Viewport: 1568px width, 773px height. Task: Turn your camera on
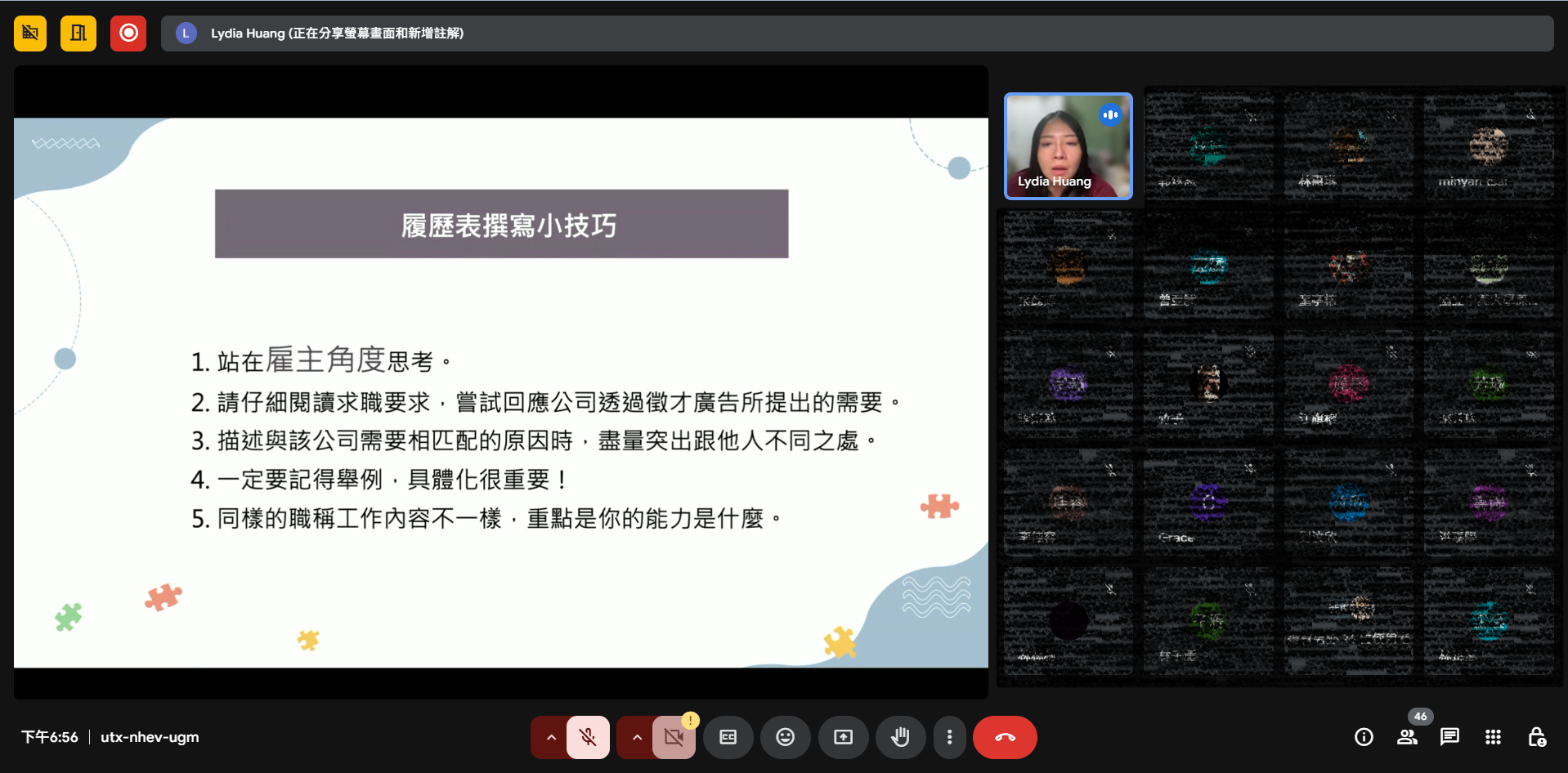coord(673,737)
